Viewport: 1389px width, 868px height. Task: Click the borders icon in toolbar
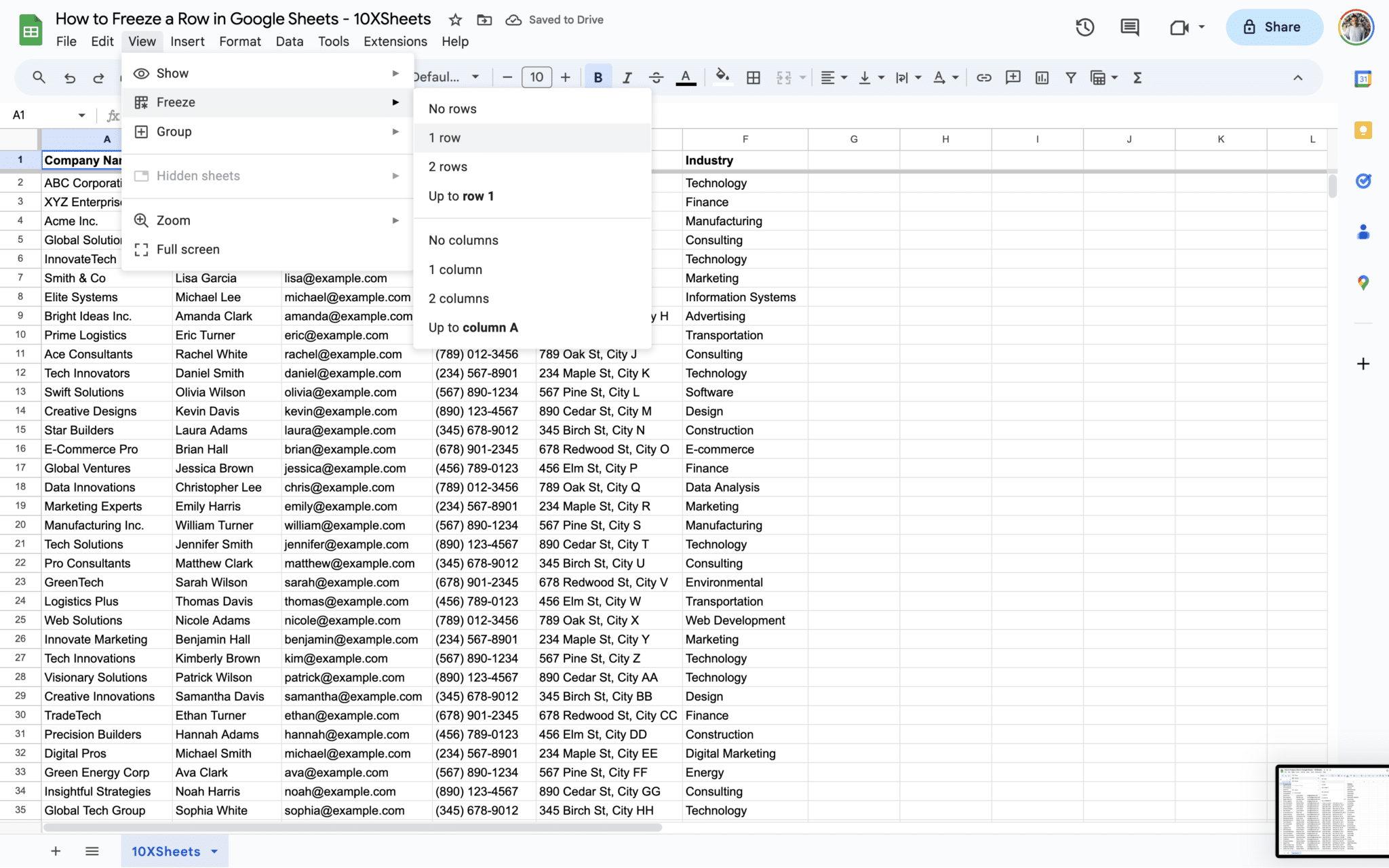[753, 77]
